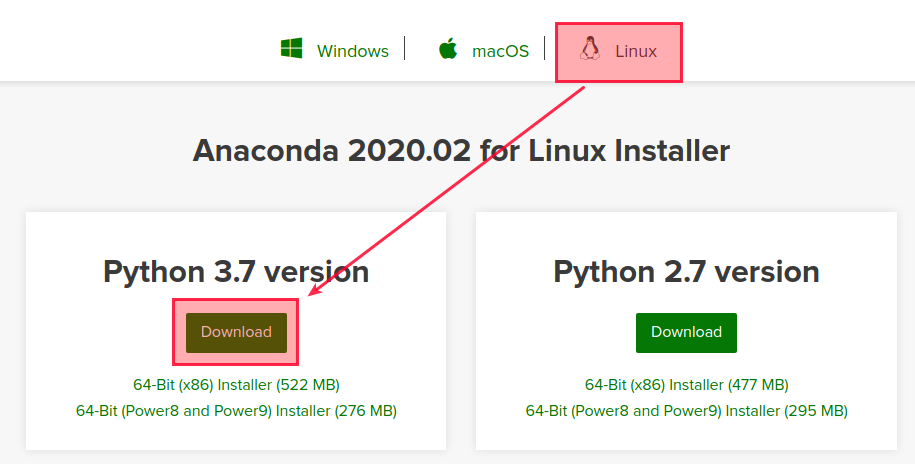Click the Python 2.7 version heading
This screenshot has width=915, height=464.
686,272
